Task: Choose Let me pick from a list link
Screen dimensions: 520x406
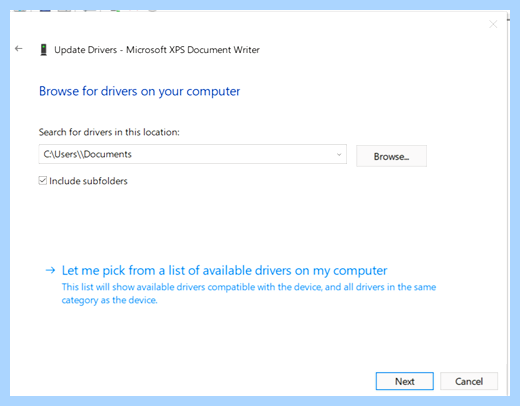Action: 224,270
